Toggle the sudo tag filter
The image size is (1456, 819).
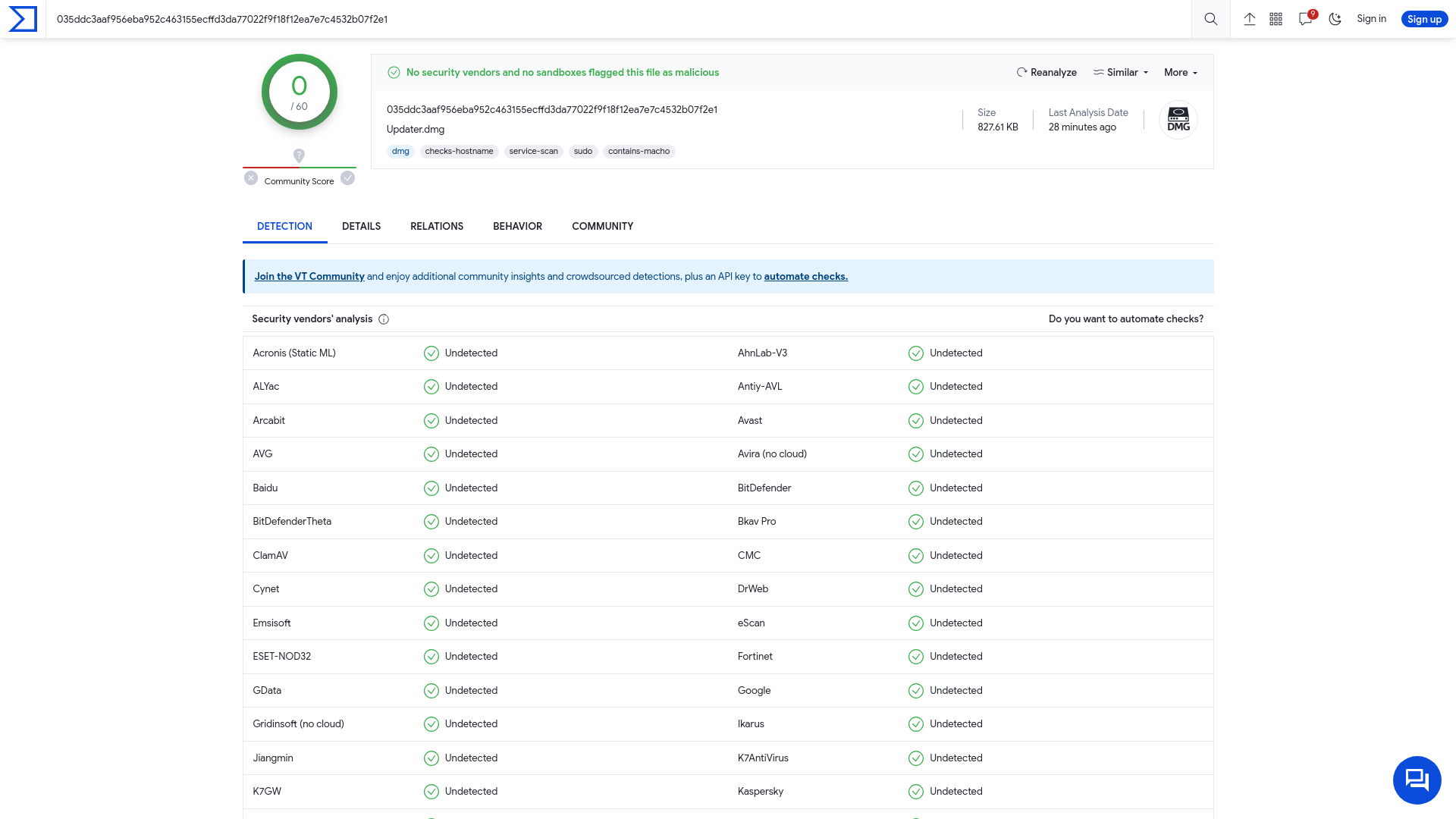583,151
